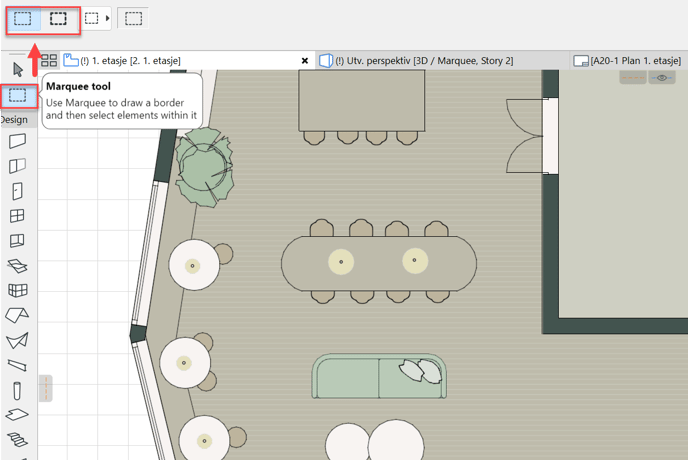Select the Marquee tool in the toolbox

[18, 95]
